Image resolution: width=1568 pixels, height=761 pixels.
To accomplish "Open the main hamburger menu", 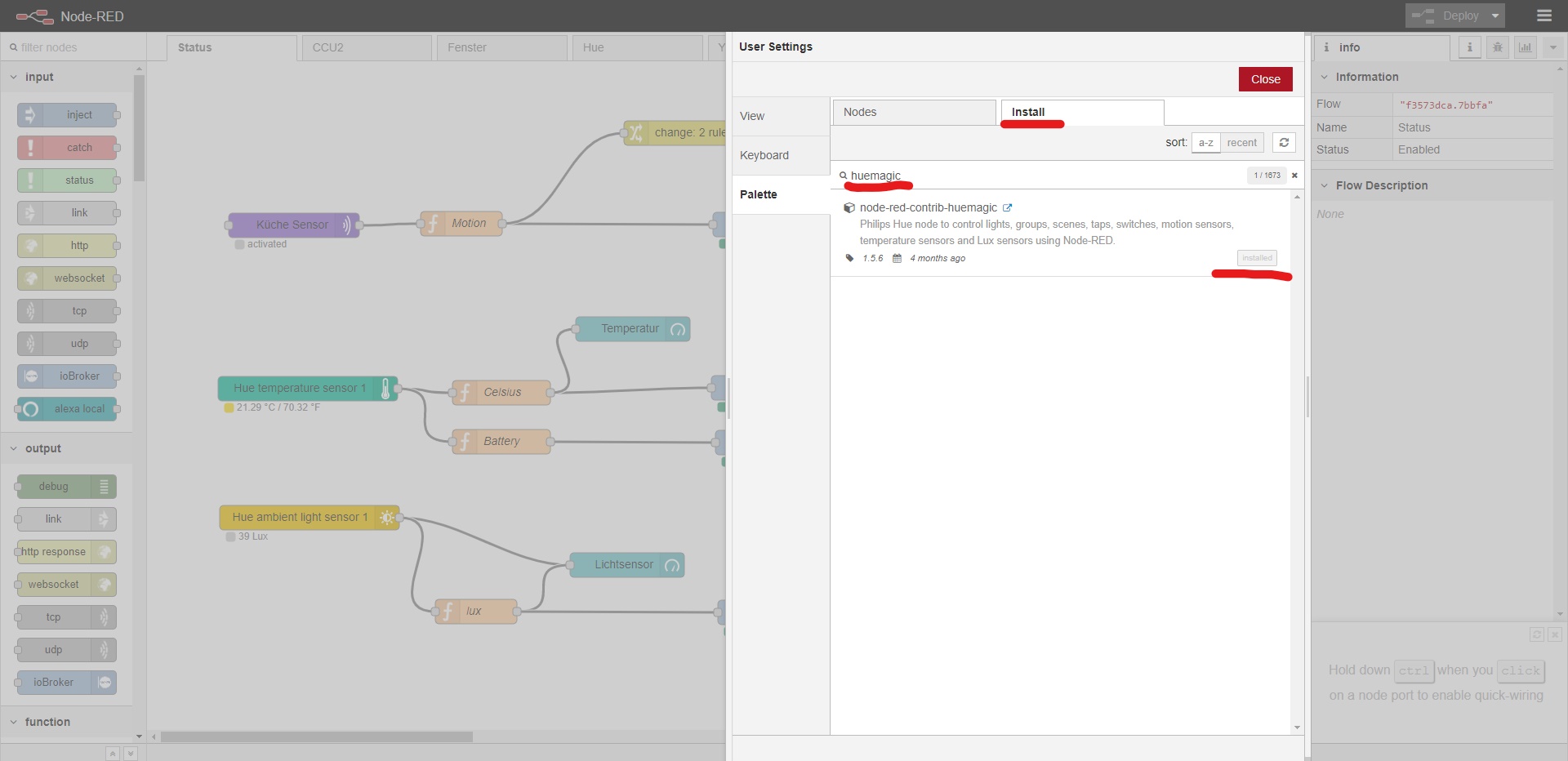I will 1543,16.
